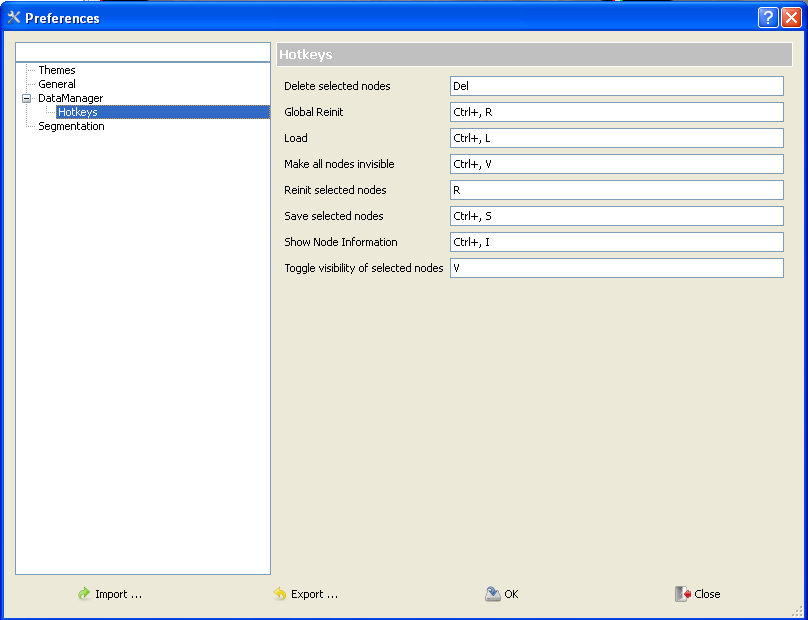808x620 pixels.
Task: Select the DataManager tree item label
Action: point(70,98)
